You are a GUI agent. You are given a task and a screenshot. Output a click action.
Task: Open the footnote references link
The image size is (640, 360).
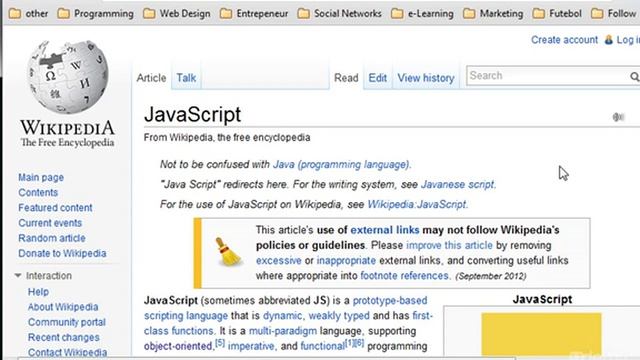404,276
